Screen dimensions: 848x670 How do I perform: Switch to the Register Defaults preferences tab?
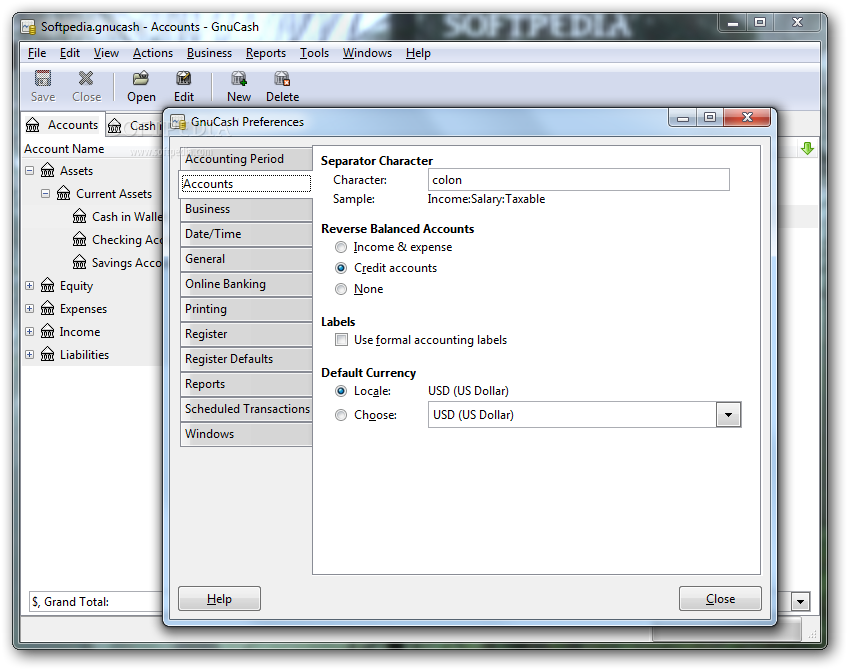click(247, 359)
